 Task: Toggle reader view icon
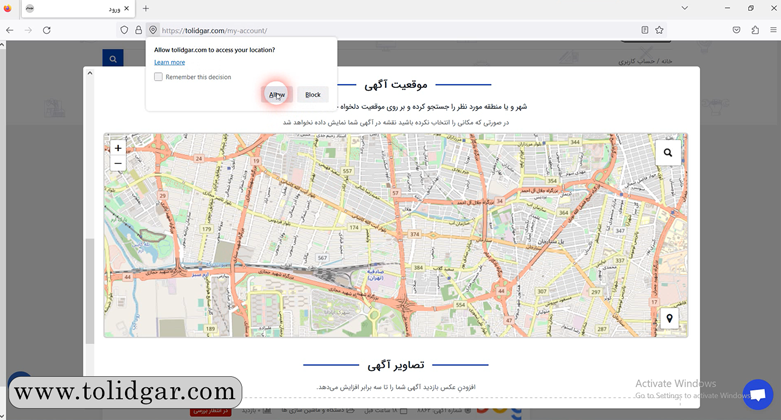[x=645, y=30]
